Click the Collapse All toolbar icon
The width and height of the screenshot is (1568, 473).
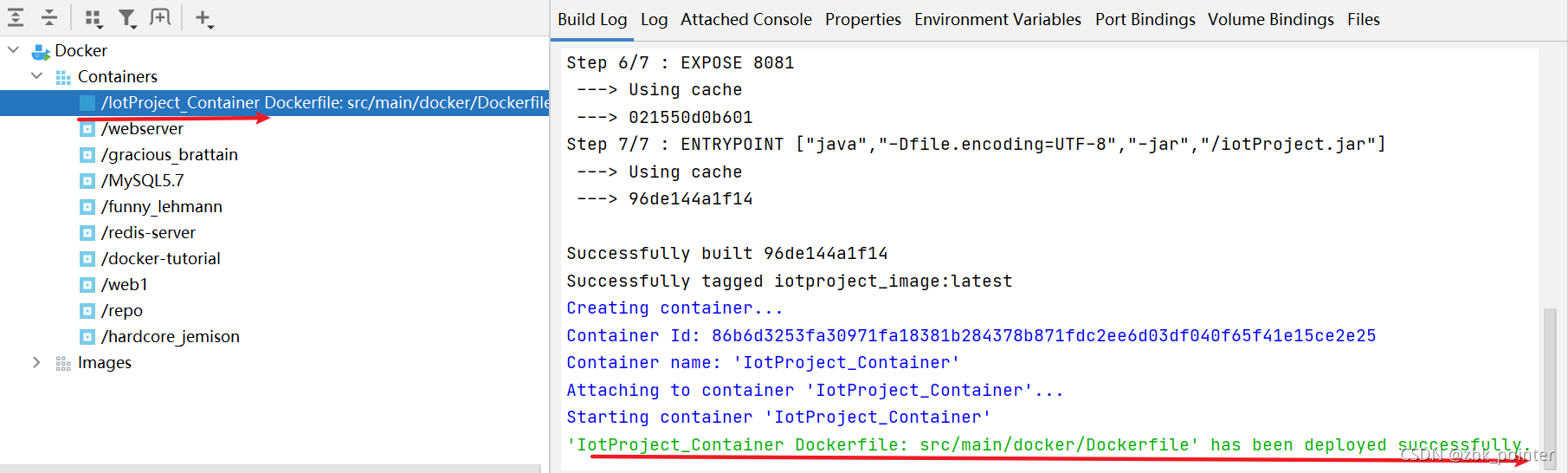pyautogui.click(x=49, y=17)
